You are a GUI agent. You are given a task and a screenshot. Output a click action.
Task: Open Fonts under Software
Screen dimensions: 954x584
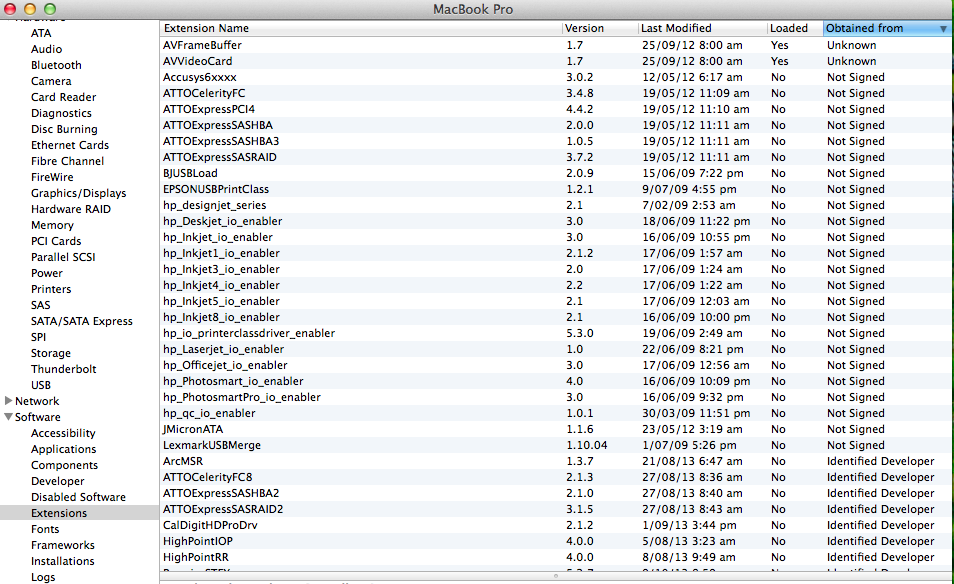tap(45, 529)
